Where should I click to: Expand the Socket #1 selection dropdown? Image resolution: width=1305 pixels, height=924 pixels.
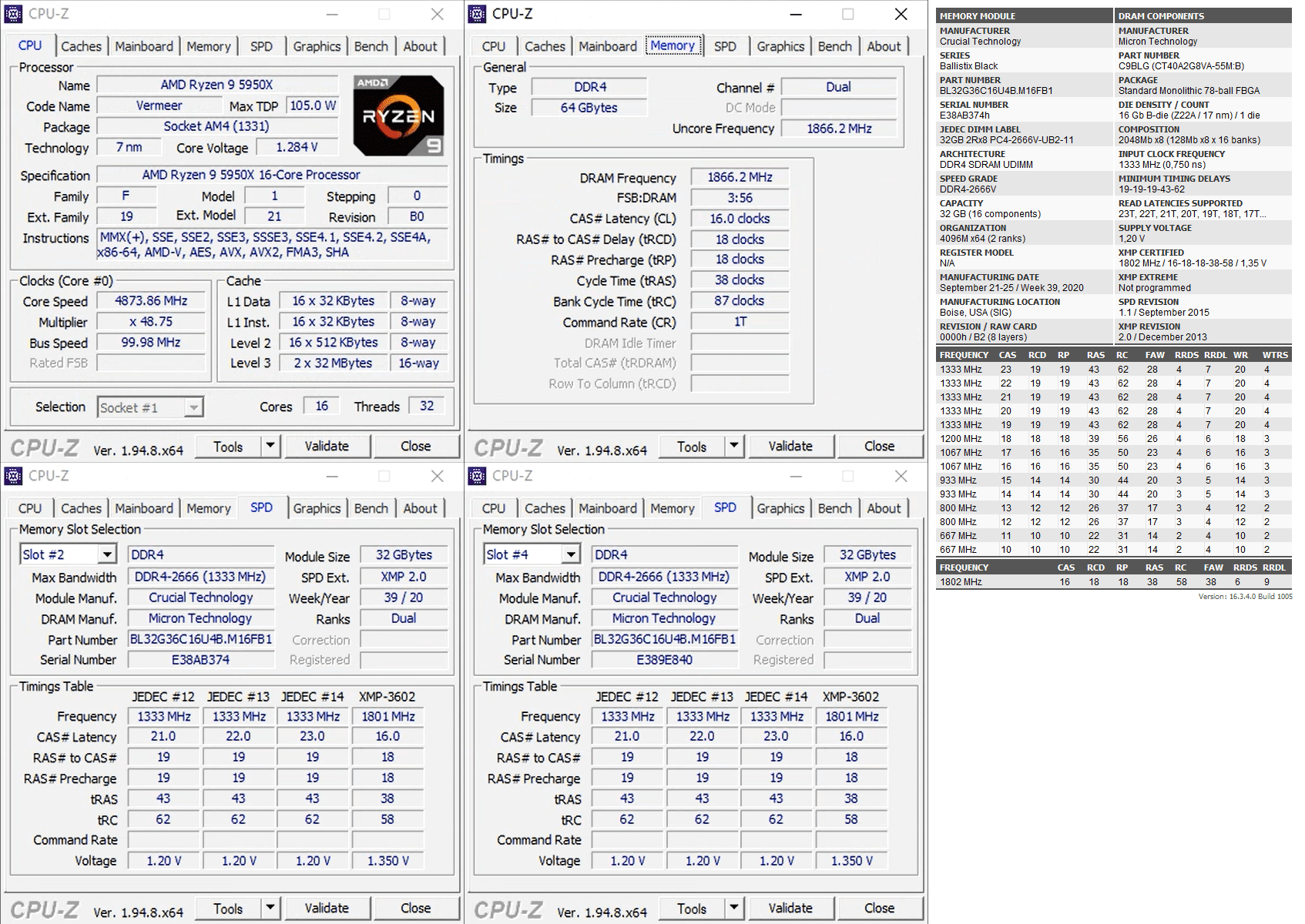pos(194,407)
